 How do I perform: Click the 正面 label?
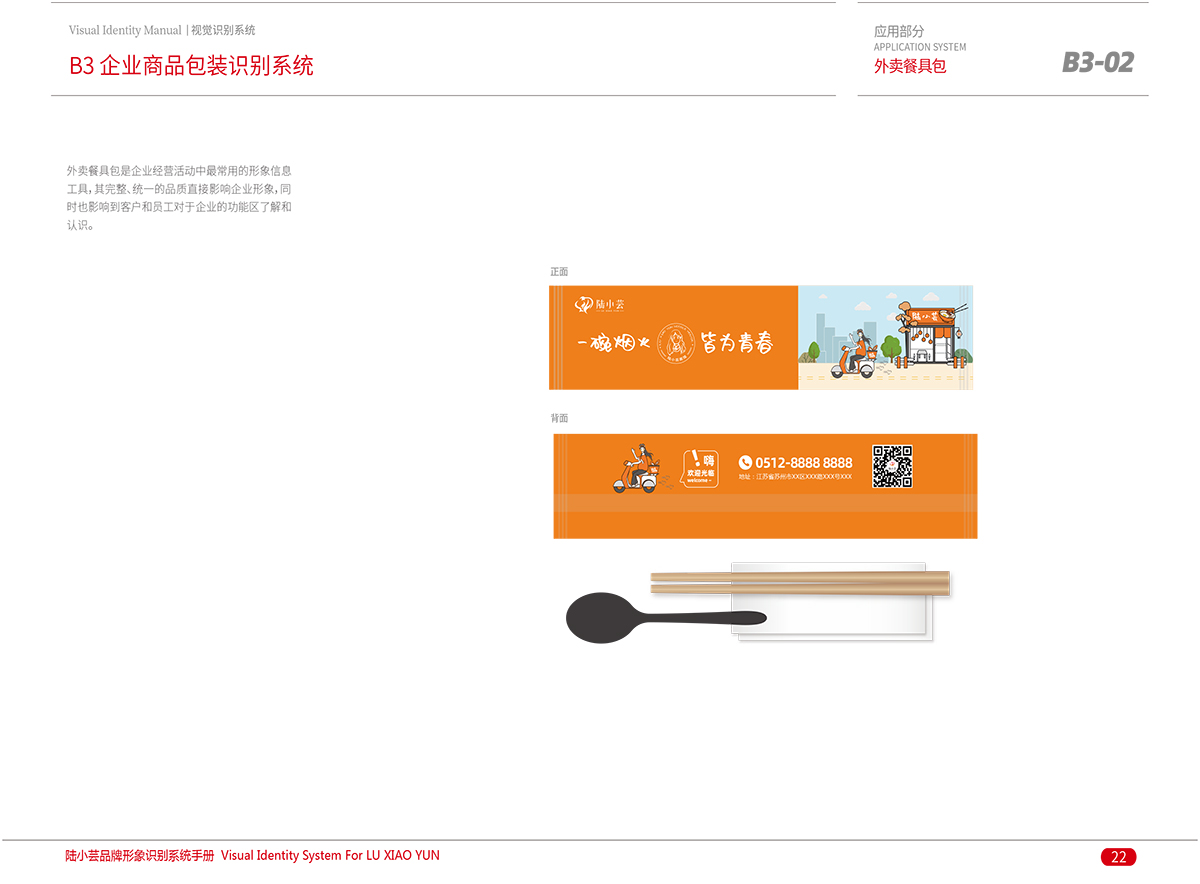coord(559,272)
